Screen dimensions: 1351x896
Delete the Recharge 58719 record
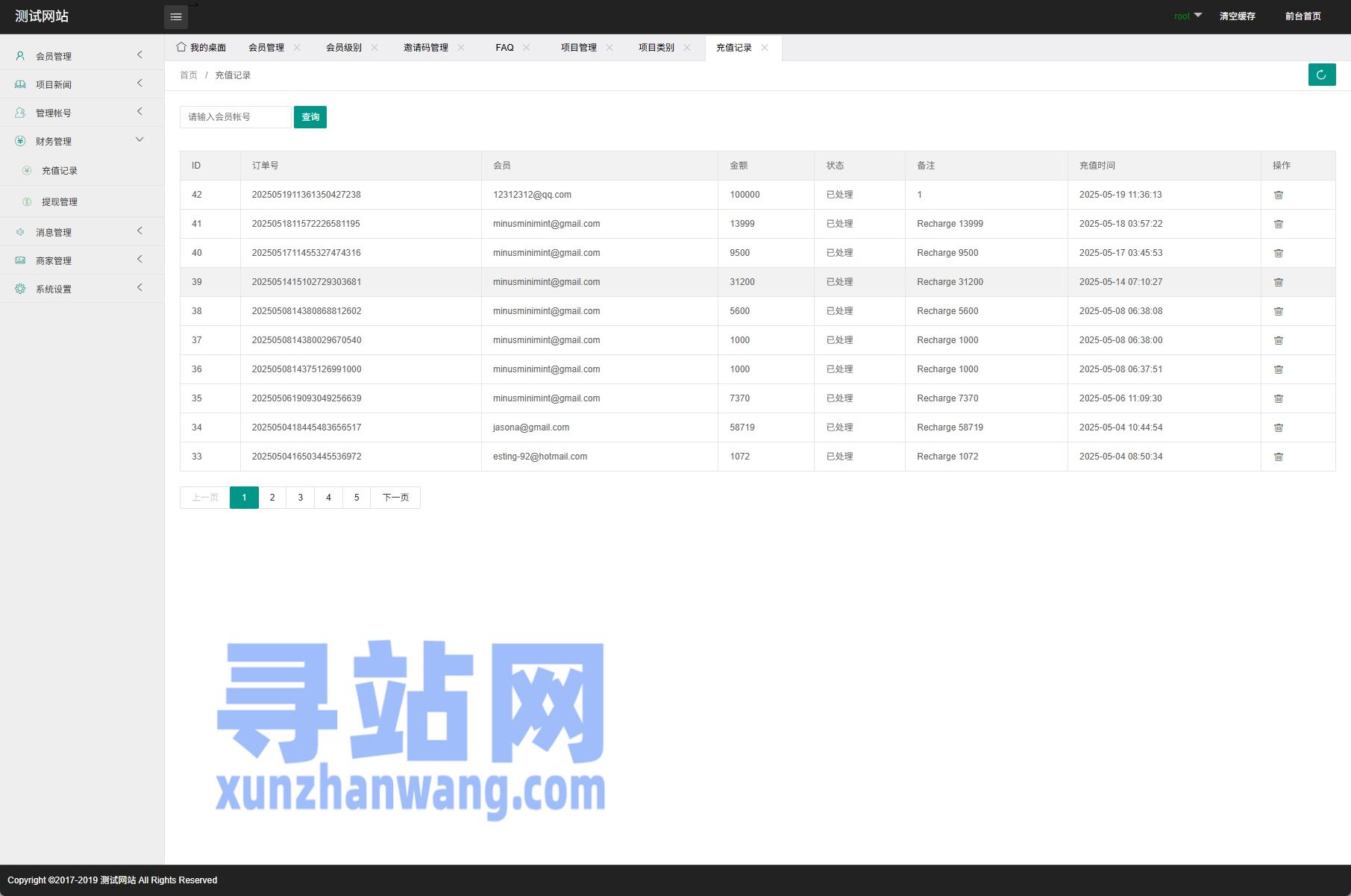tap(1278, 427)
